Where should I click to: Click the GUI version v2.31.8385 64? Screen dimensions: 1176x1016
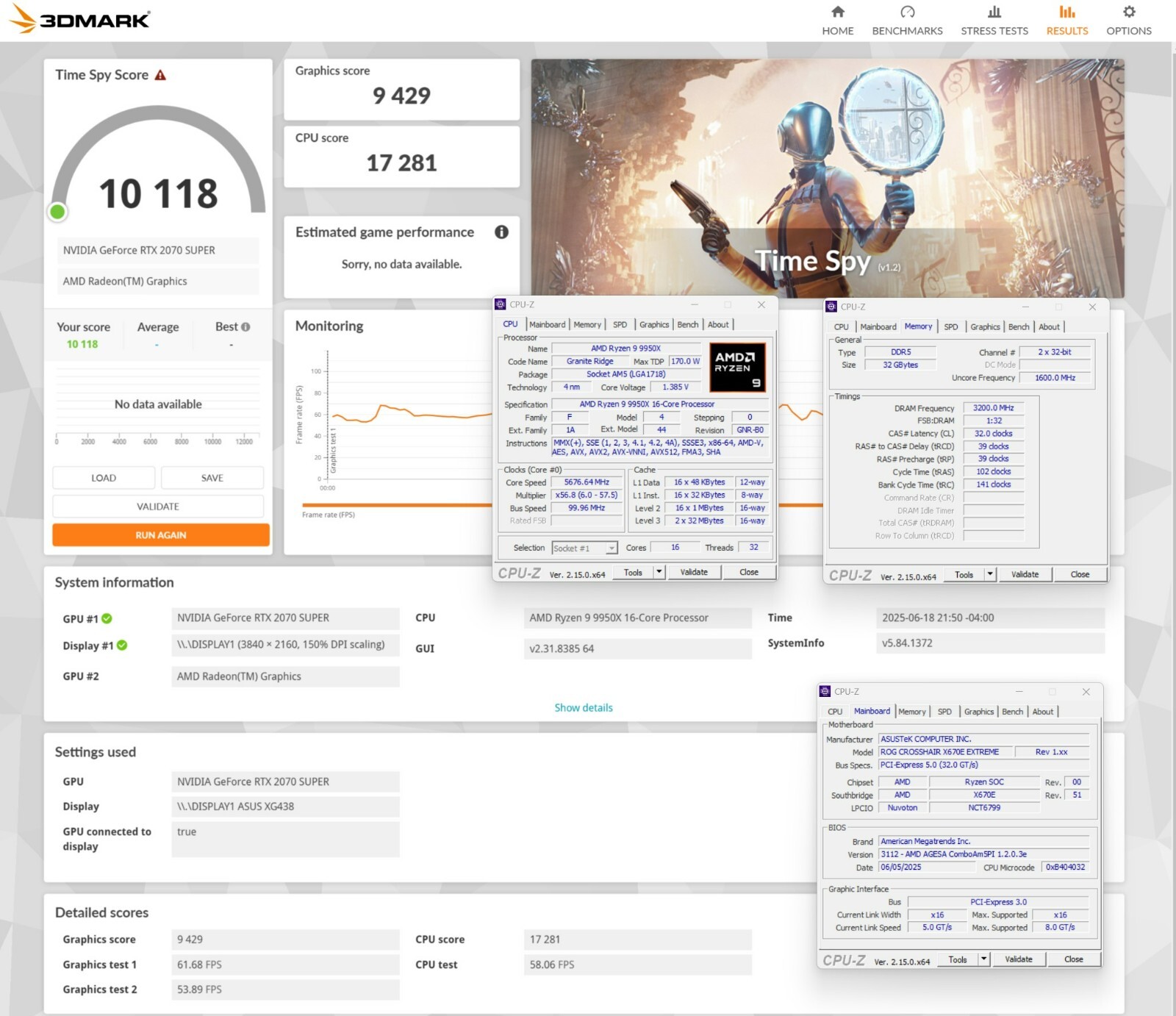638,648
